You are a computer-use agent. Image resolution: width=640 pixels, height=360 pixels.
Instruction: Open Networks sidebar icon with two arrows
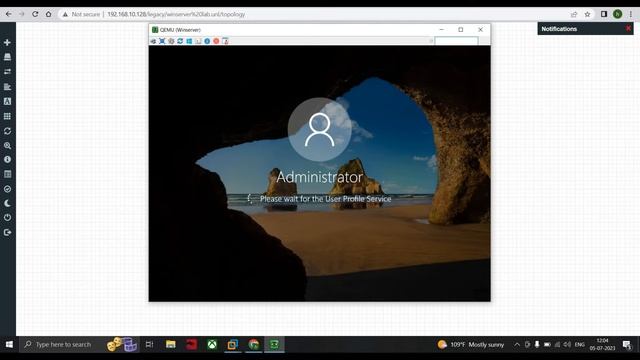click(7, 71)
